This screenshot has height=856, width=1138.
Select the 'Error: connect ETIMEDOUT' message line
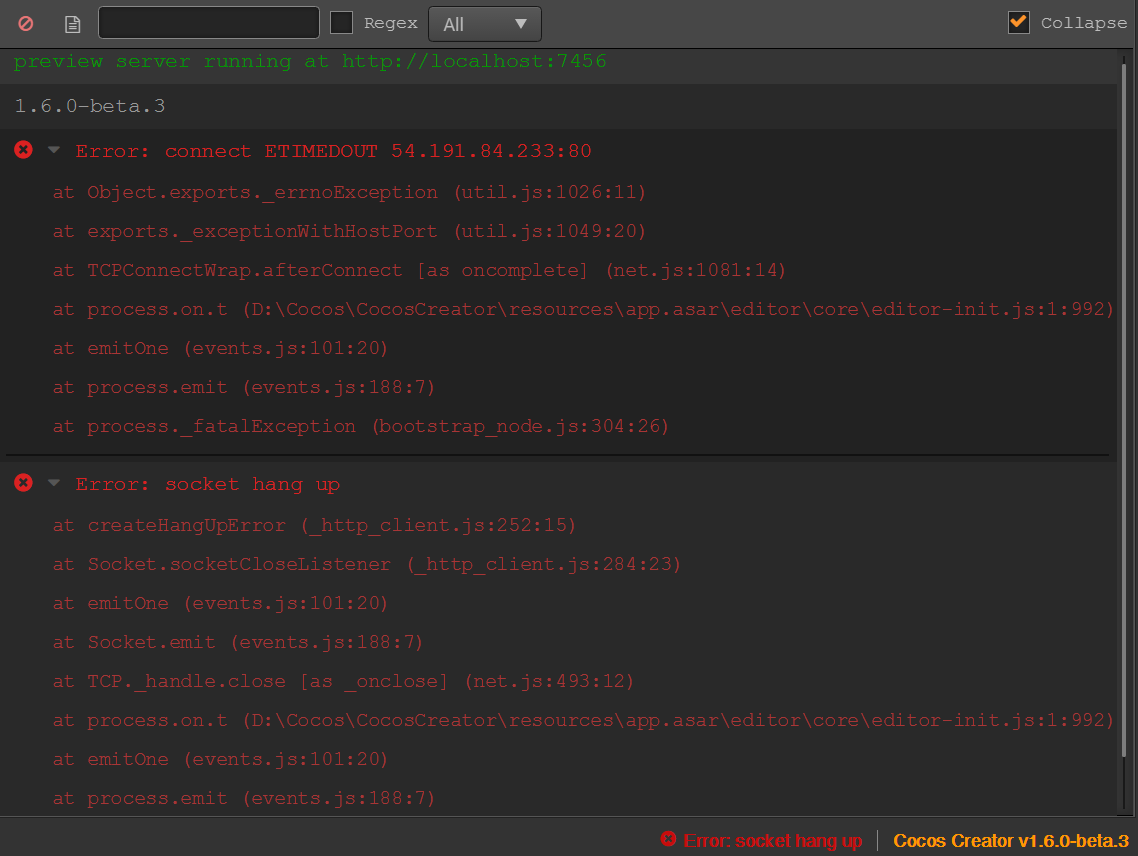click(x=333, y=151)
